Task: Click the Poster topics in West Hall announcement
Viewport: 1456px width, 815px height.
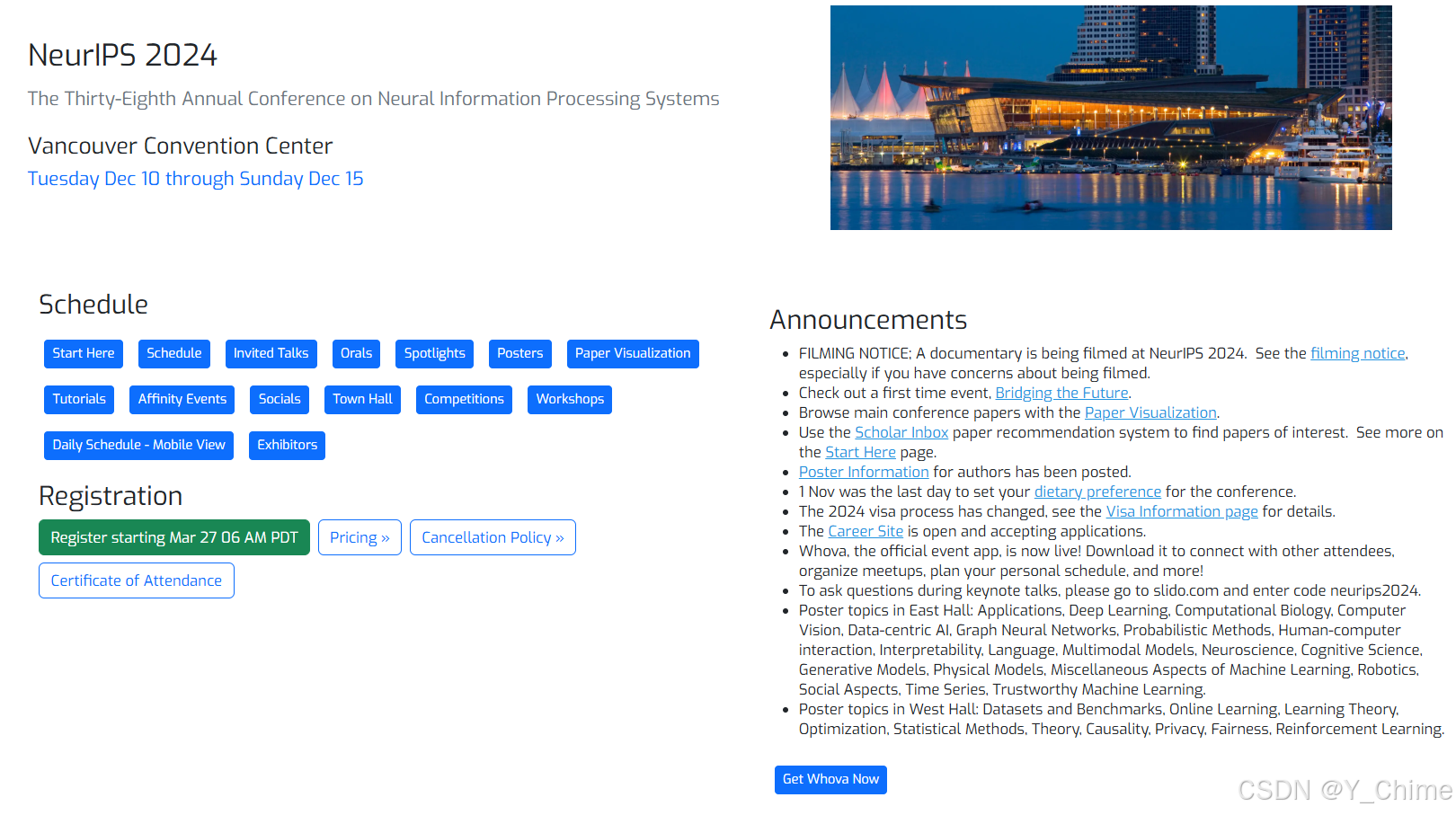Action: coord(1121,719)
